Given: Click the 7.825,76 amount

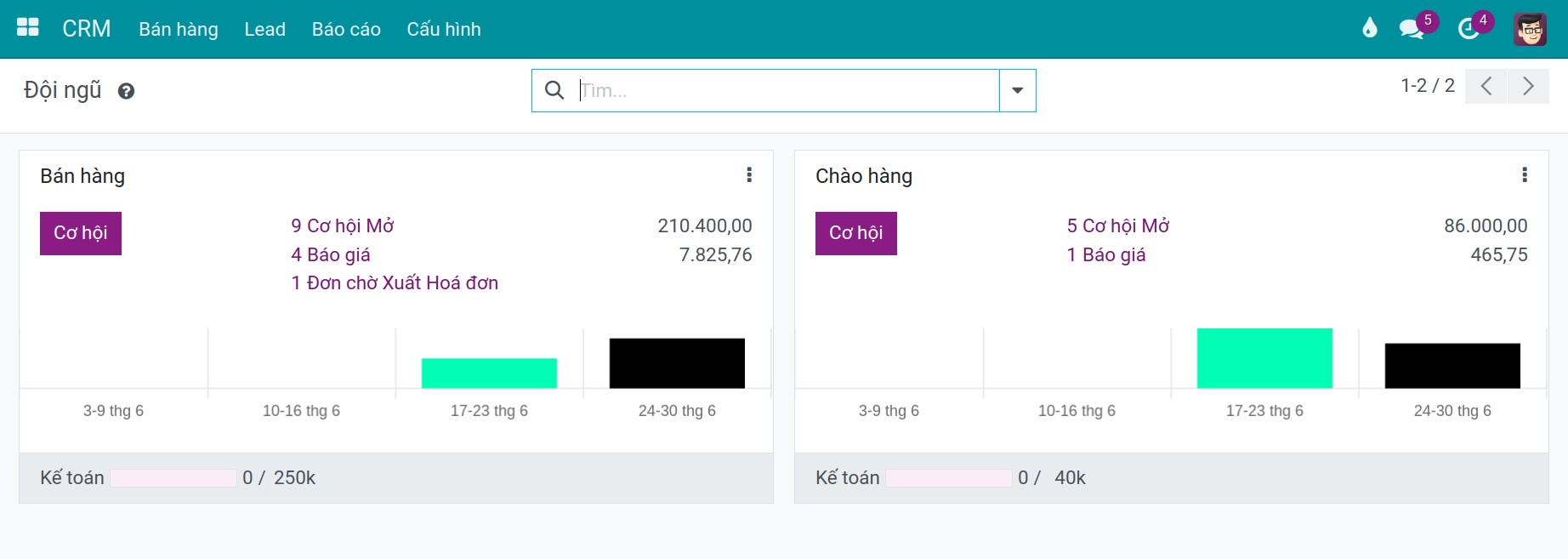Looking at the screenshot, I should pos(716,254).
